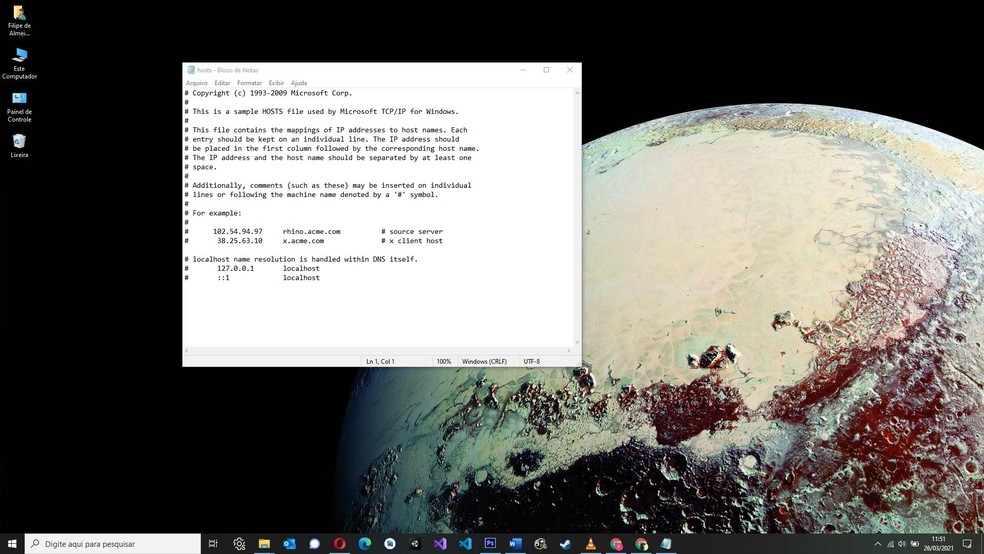
Task: Click the 38.25.63.10 address text
Action: pos(240,241)
